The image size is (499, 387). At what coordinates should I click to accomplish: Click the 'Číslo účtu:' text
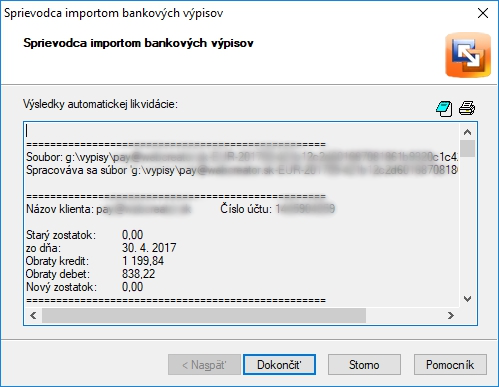click(x=246, y=209)
